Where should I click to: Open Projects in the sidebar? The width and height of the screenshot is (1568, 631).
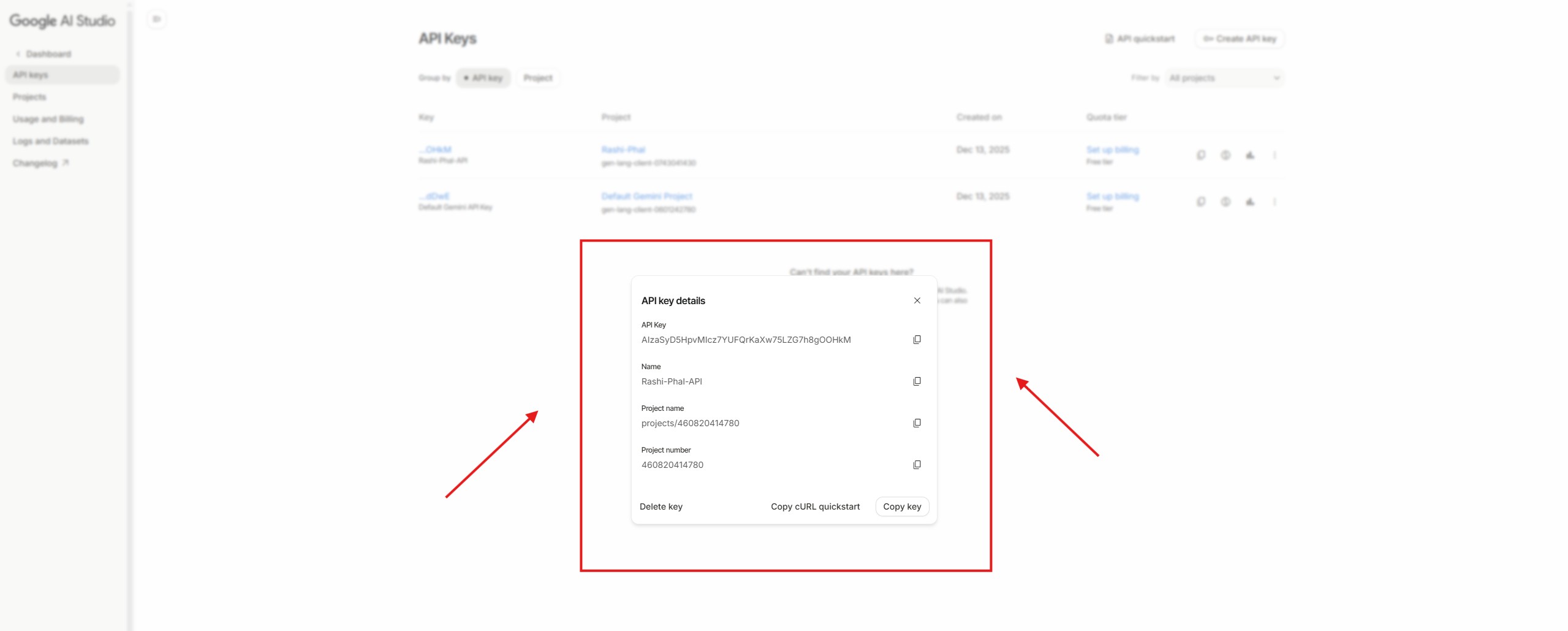[x=29, y=97]
